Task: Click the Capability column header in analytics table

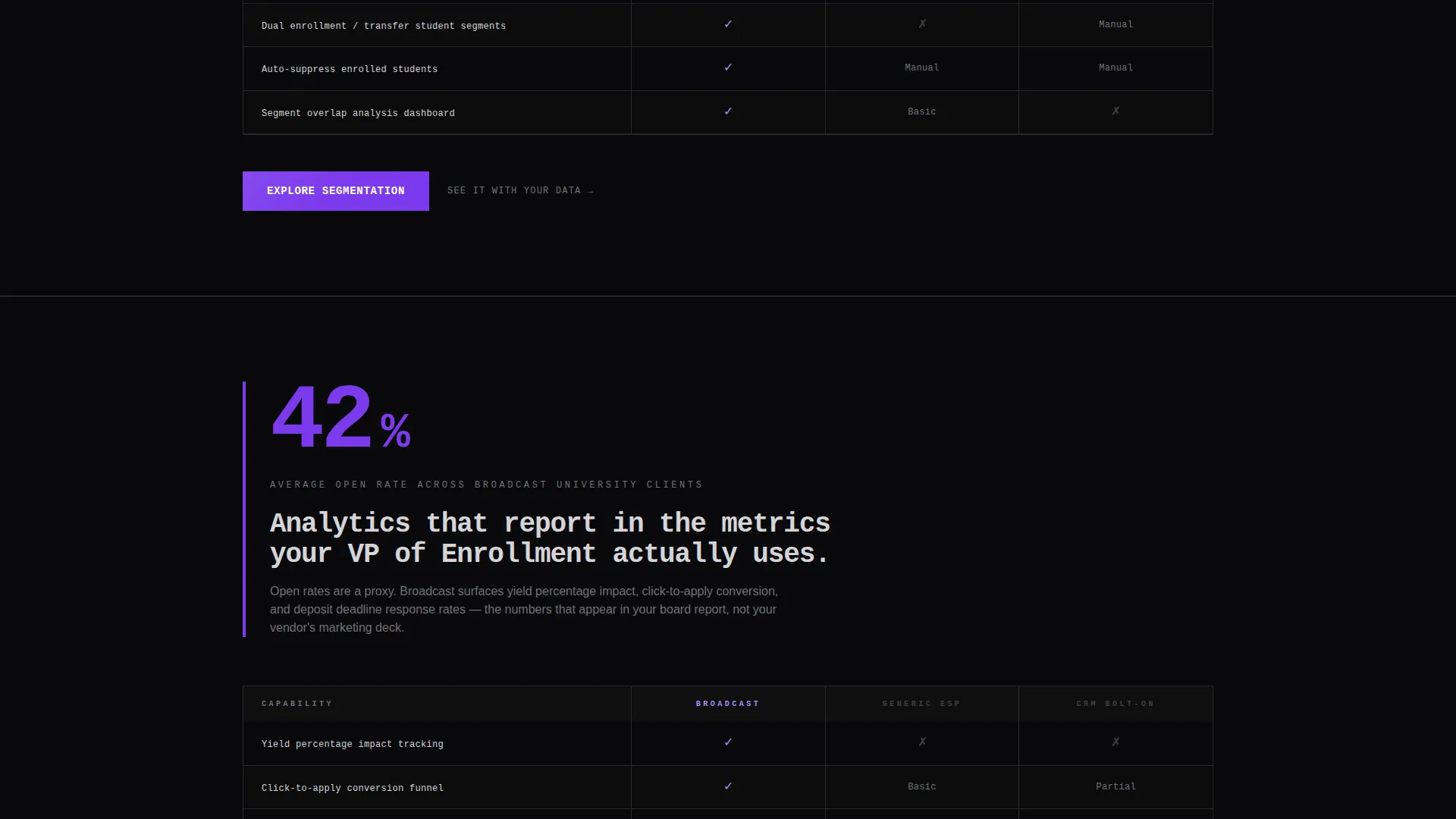Action: 297,704
